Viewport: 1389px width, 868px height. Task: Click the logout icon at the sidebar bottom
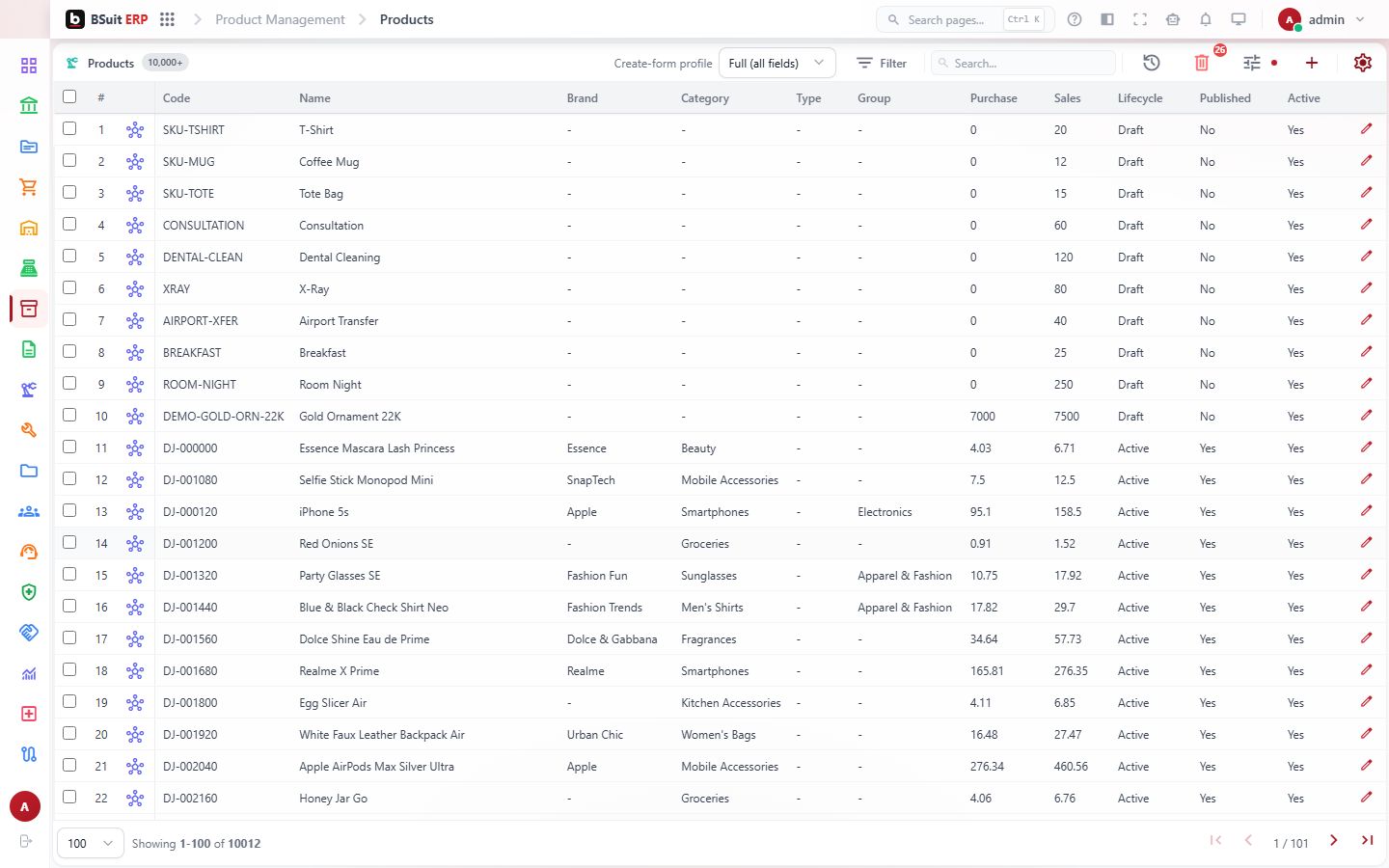(x=26, y=841)
